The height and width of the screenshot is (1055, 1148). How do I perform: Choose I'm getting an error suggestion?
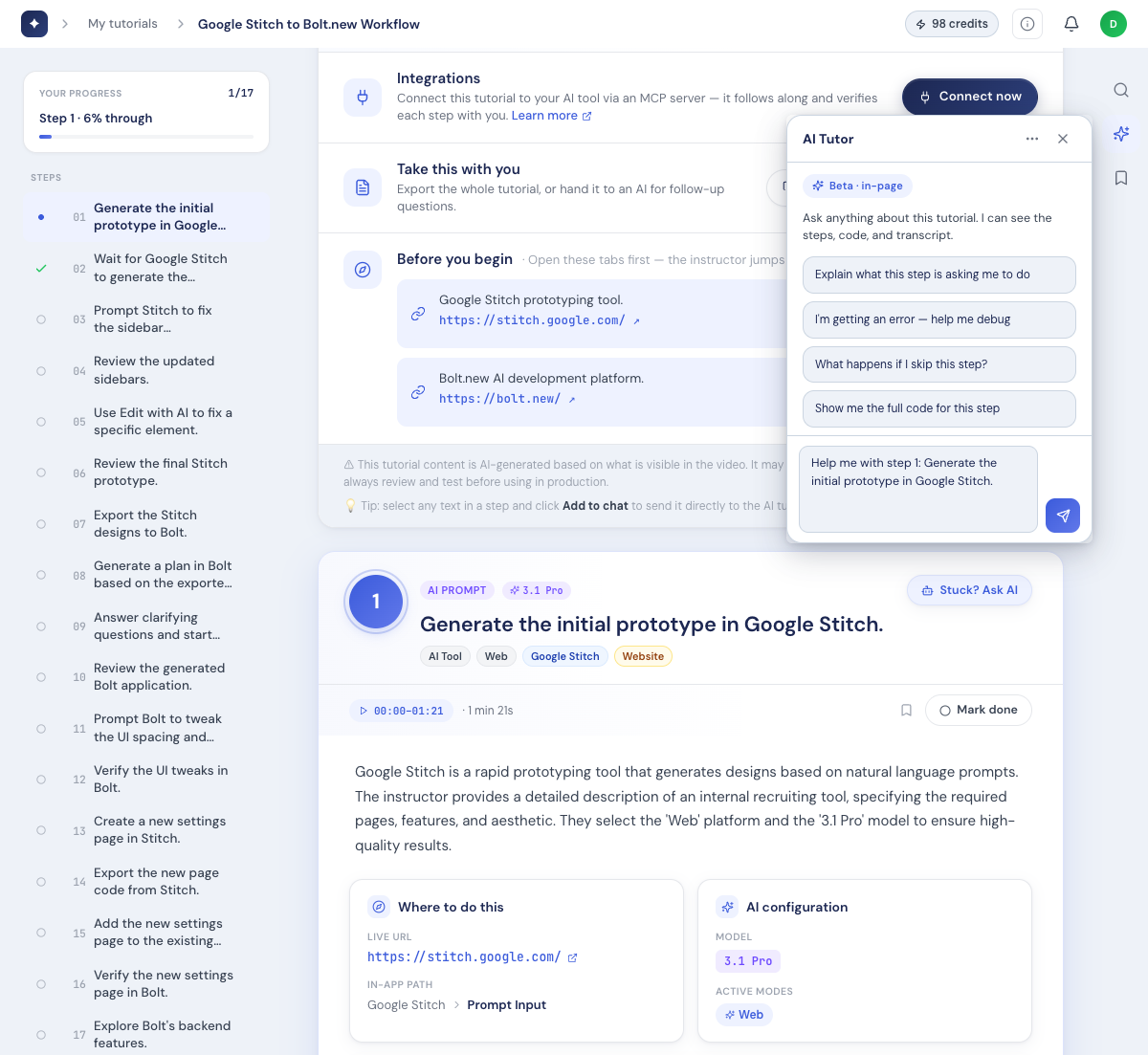pyautogui.click(x=939, y=319)
